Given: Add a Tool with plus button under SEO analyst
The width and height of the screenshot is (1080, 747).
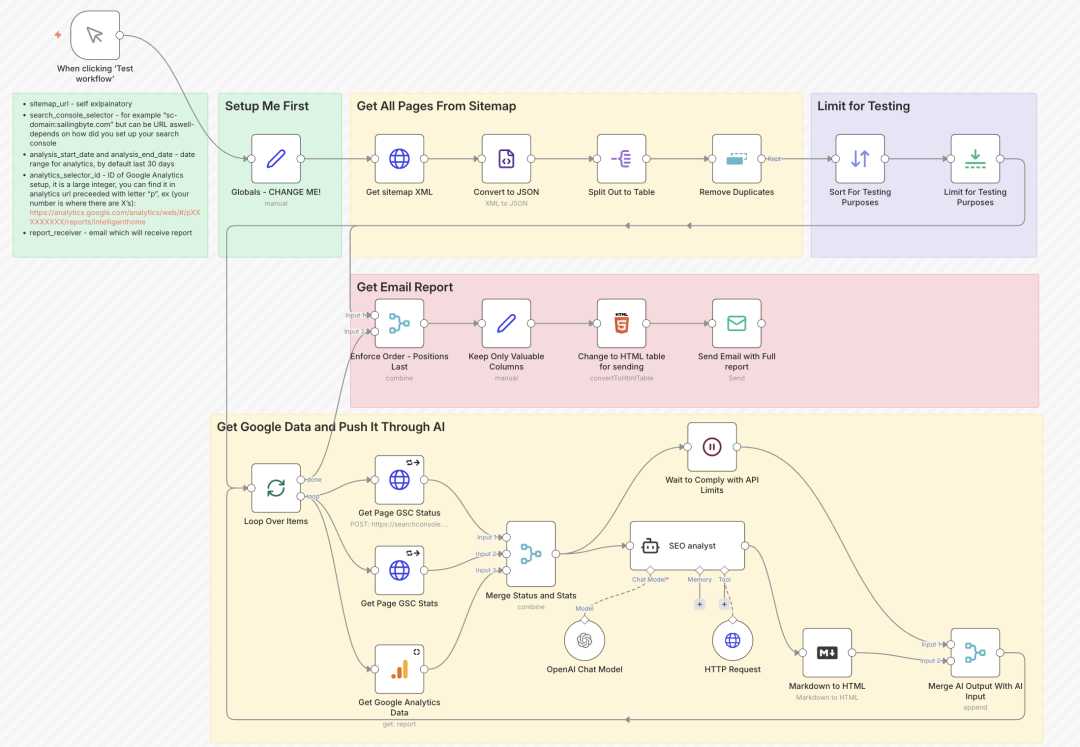Looking at the screenshot, I should click(x=724, y=604).
